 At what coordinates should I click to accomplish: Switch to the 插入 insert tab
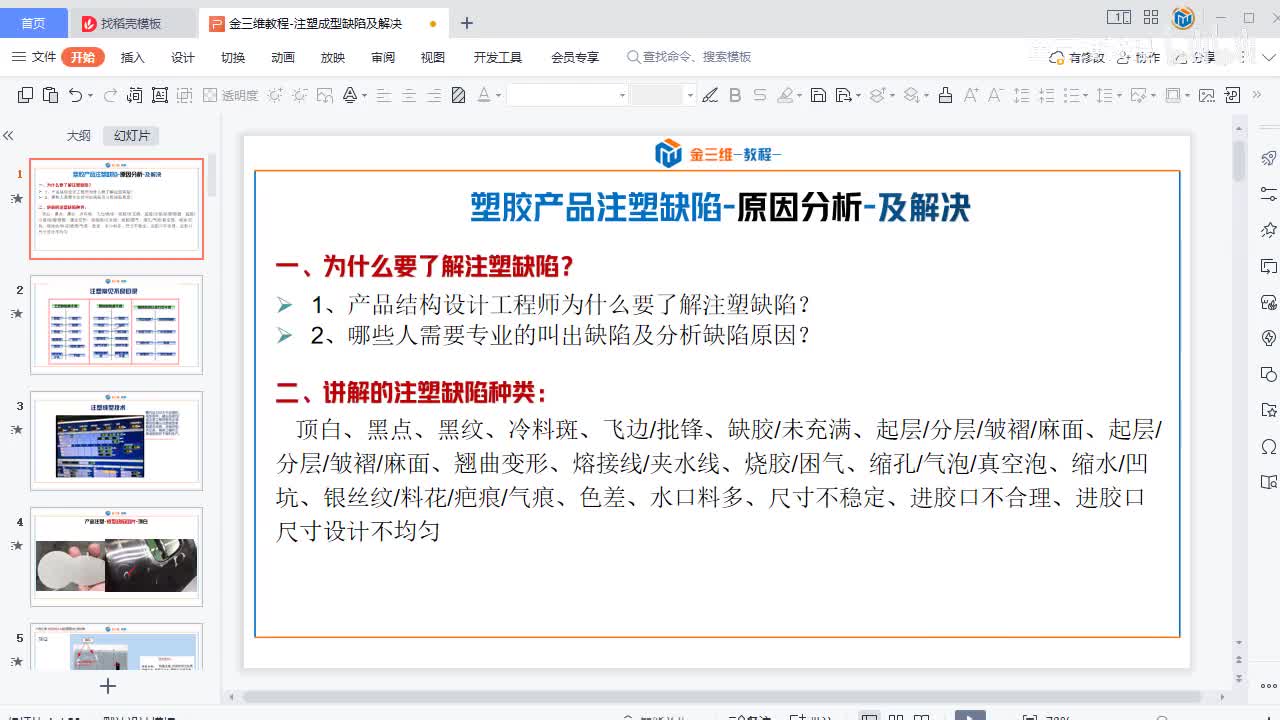133,57
